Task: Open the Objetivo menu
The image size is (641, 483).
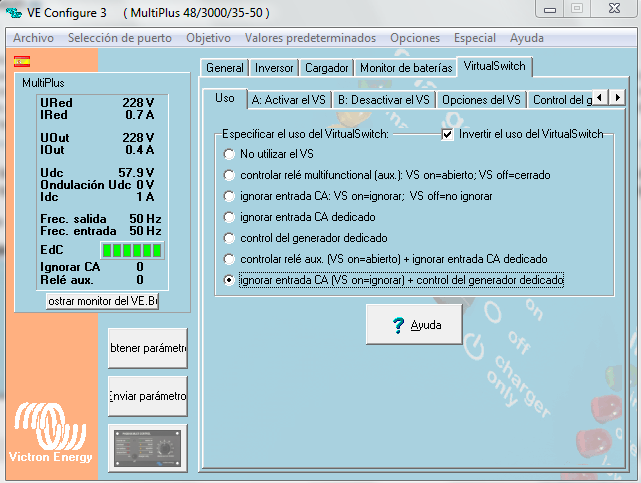Action: pos(208,38)
